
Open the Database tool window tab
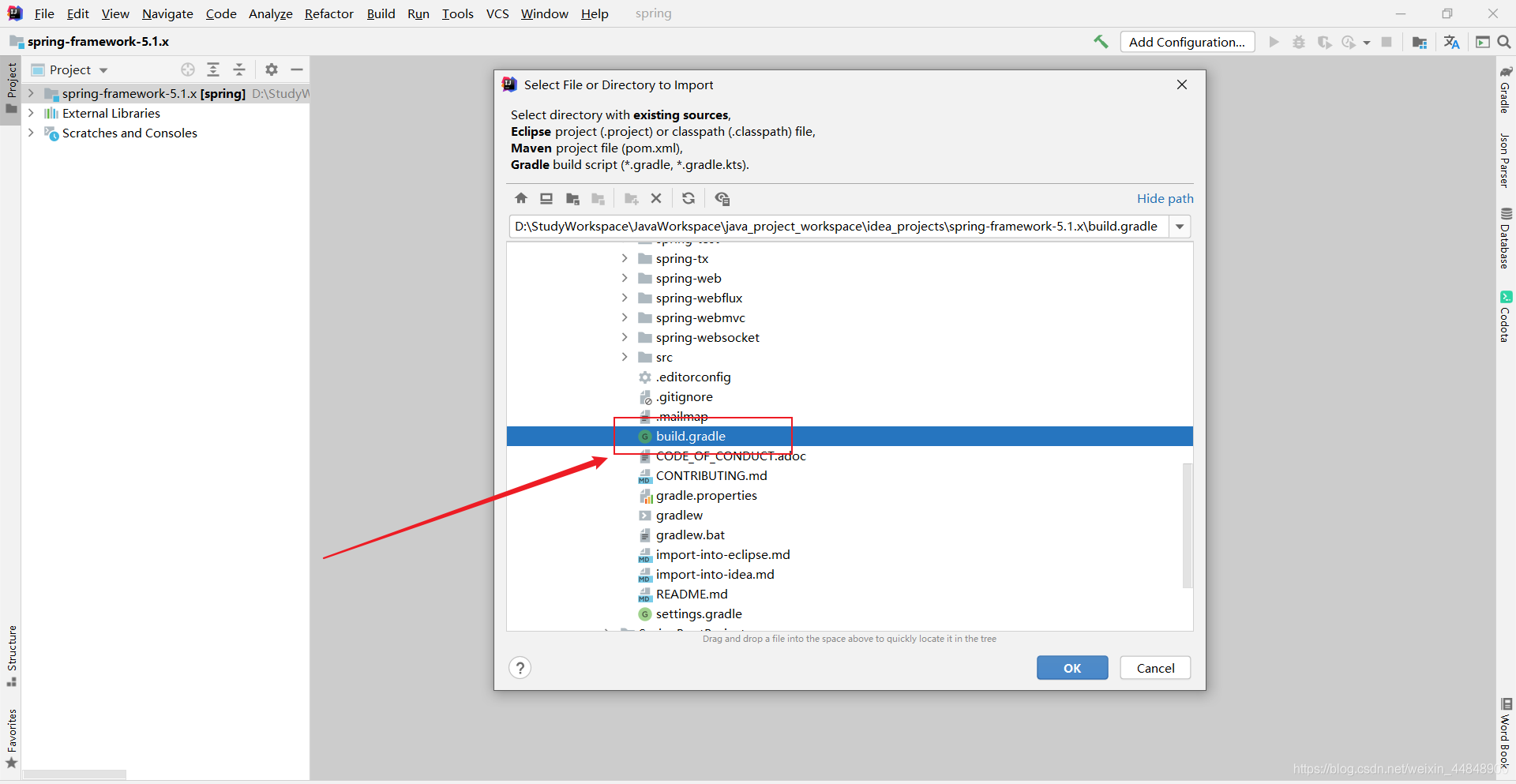tap(1506, 238)
